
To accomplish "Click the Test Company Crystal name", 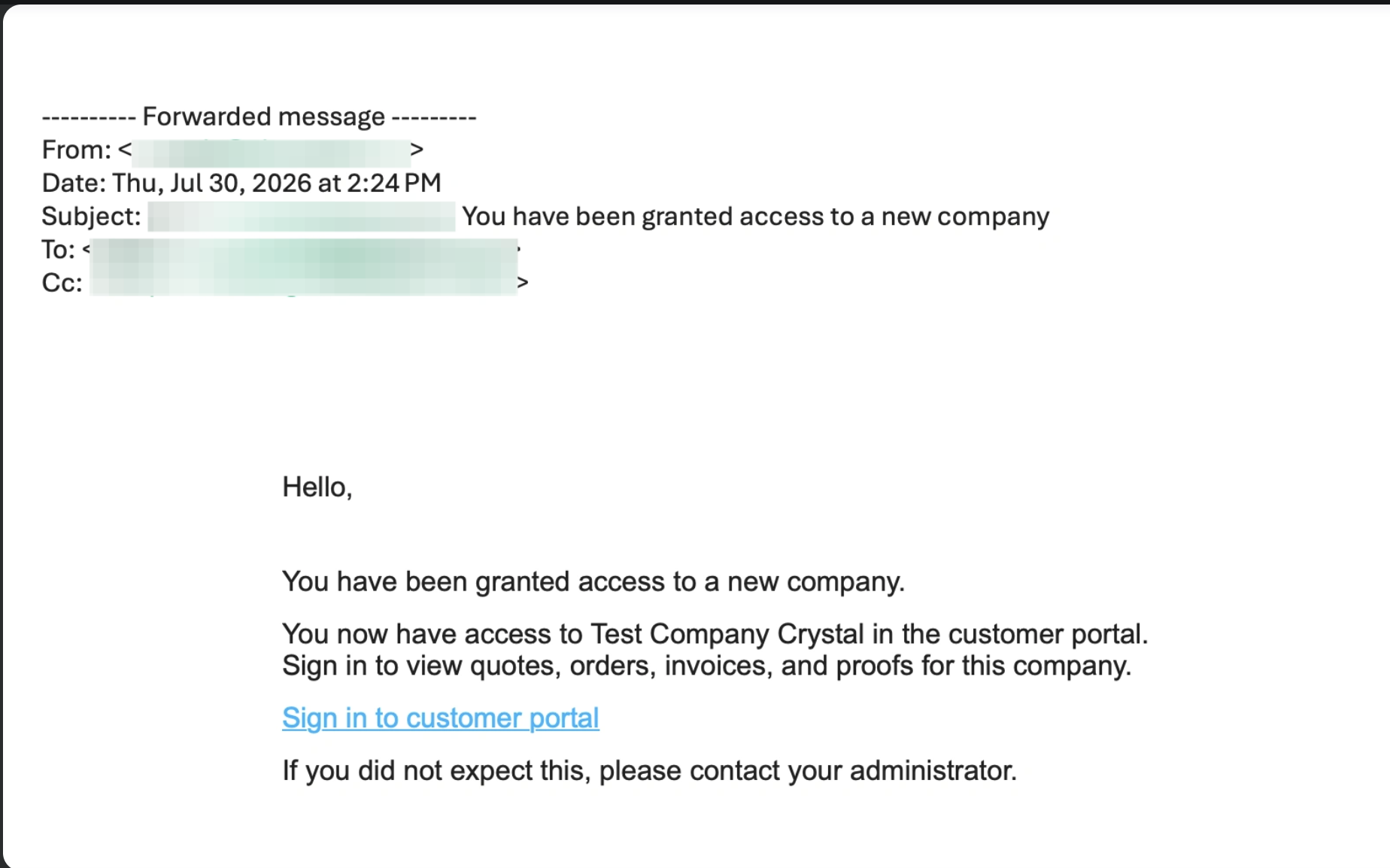I will coord(727,634).
